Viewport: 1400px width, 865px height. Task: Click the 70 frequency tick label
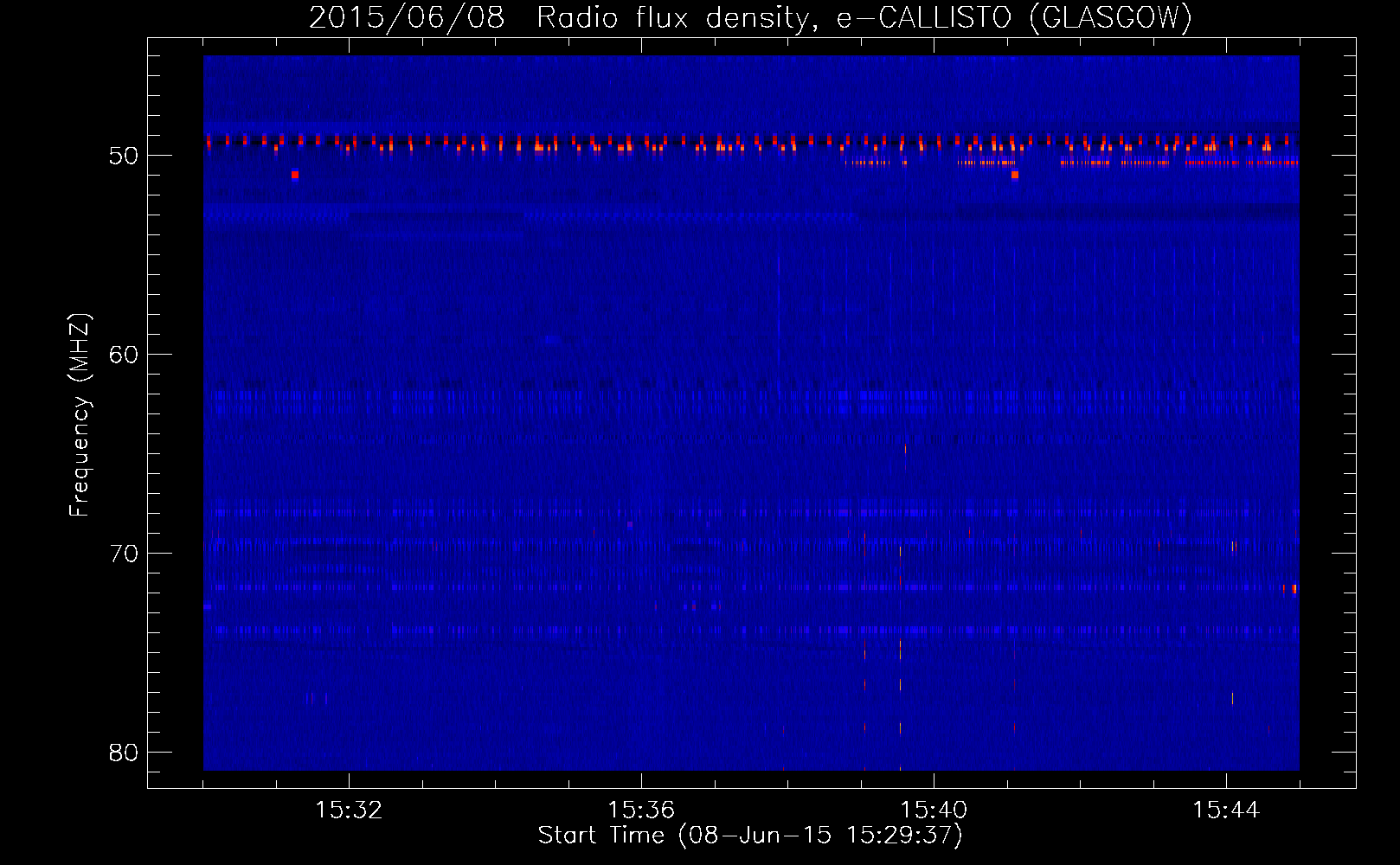(x=124, y=554)
